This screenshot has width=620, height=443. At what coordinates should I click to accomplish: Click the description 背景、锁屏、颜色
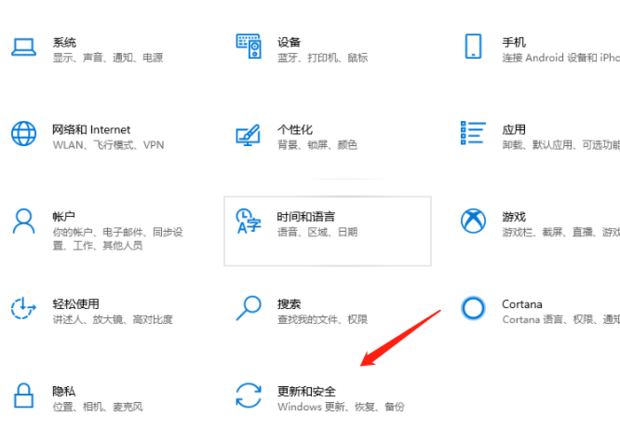(317, 145)
